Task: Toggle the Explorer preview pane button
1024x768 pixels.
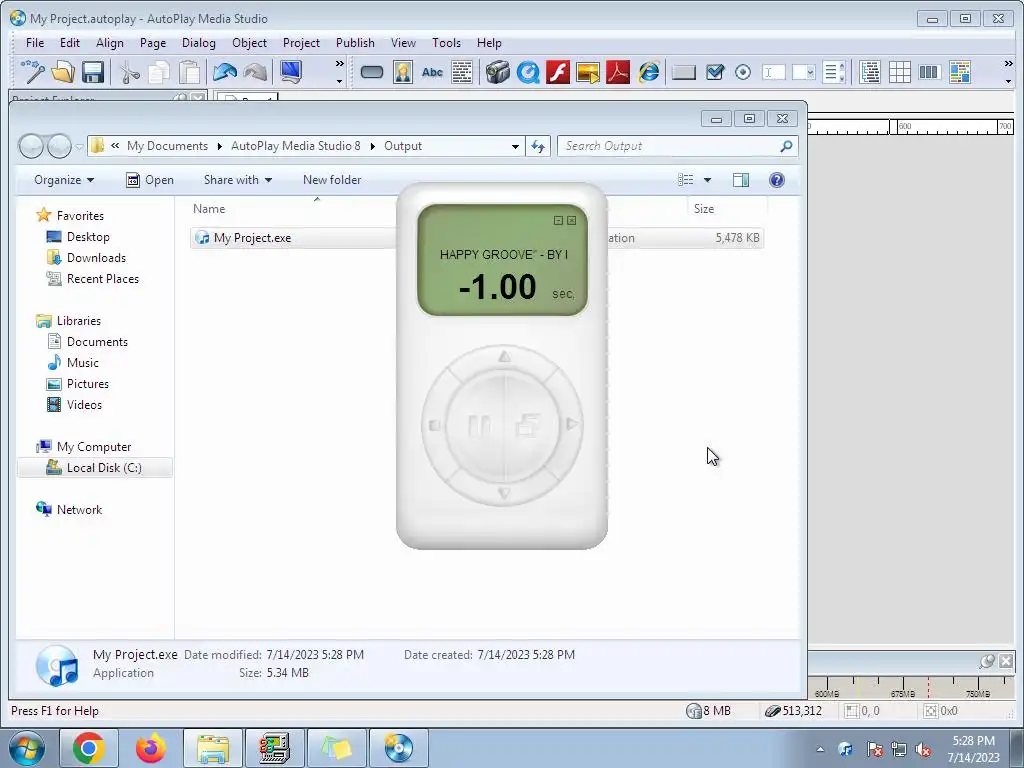Action: (741, 180)
